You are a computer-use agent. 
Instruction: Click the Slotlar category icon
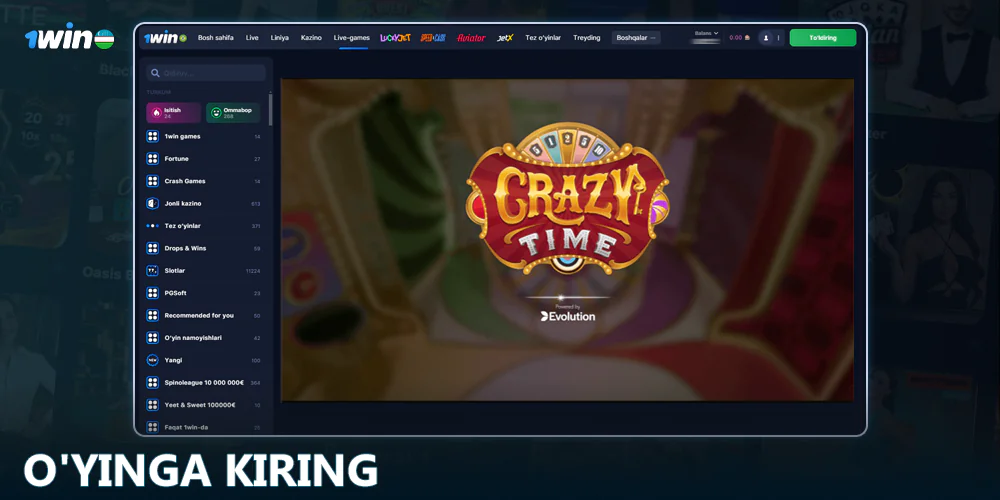click(152, 271)
